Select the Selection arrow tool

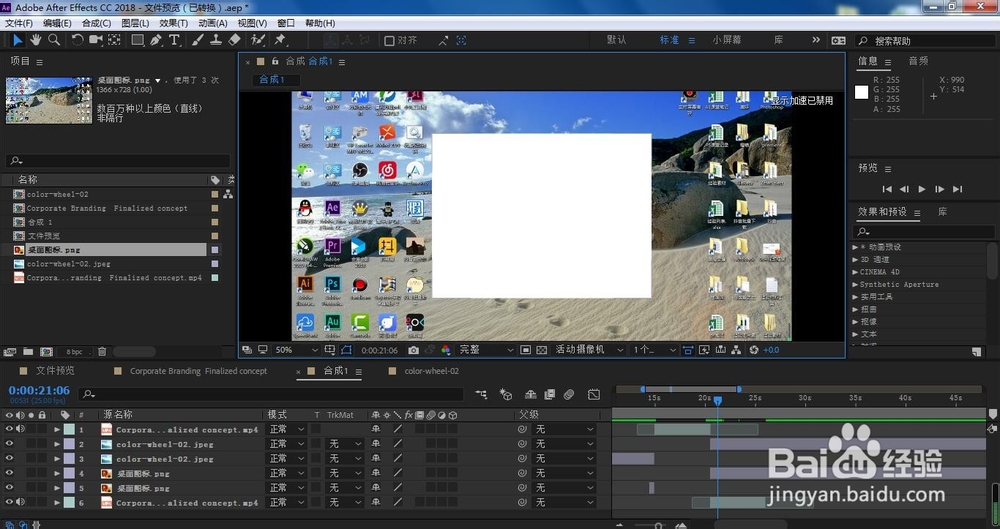[17, 40]
